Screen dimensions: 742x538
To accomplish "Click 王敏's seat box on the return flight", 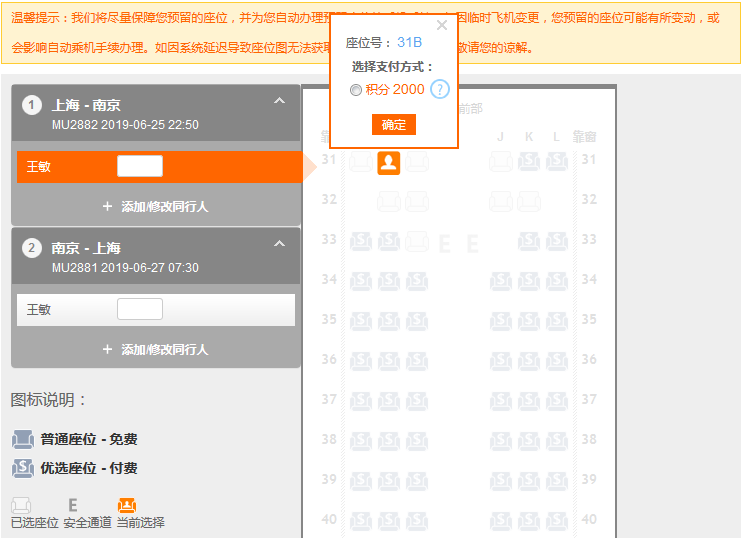I will click(139, 310).
